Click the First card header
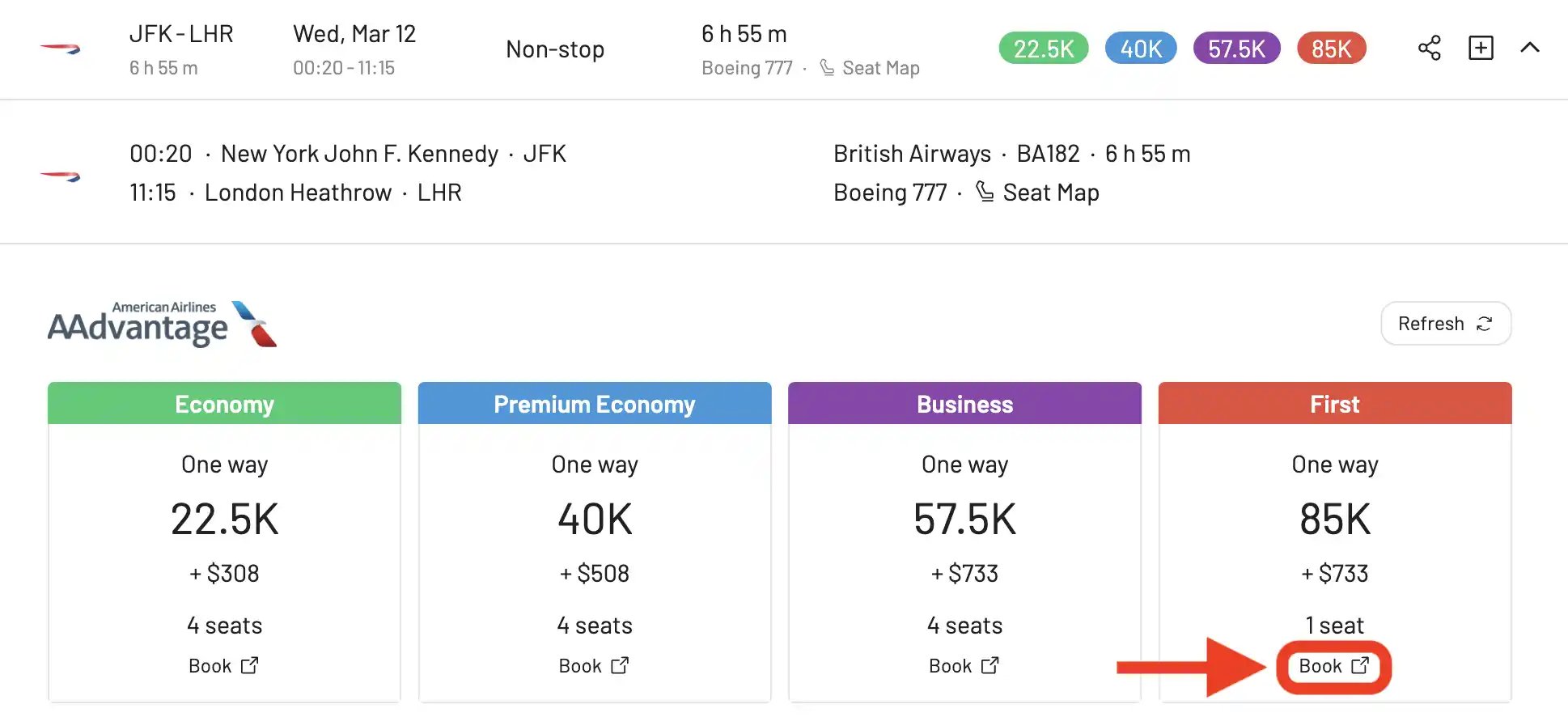Screen dimensions: 1568x717 [1335, 404]
